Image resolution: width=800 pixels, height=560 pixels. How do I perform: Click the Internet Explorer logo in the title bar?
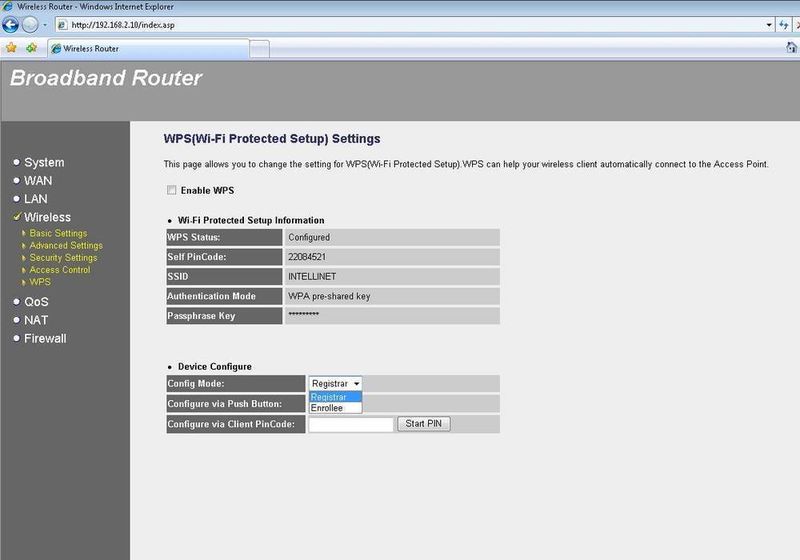(8, 7)
